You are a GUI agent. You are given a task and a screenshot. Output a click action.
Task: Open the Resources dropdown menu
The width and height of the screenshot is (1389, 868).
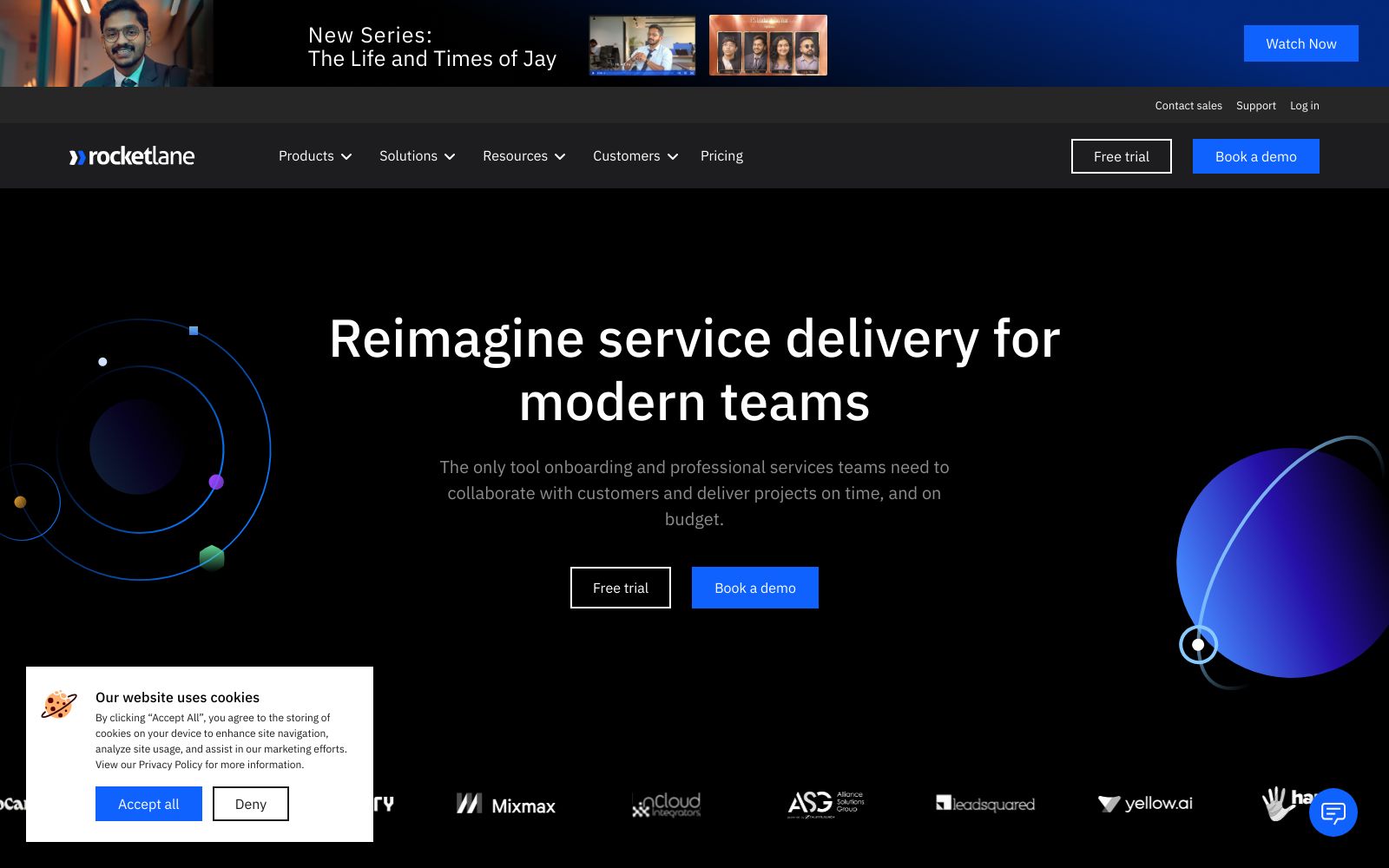pos(523,156)
